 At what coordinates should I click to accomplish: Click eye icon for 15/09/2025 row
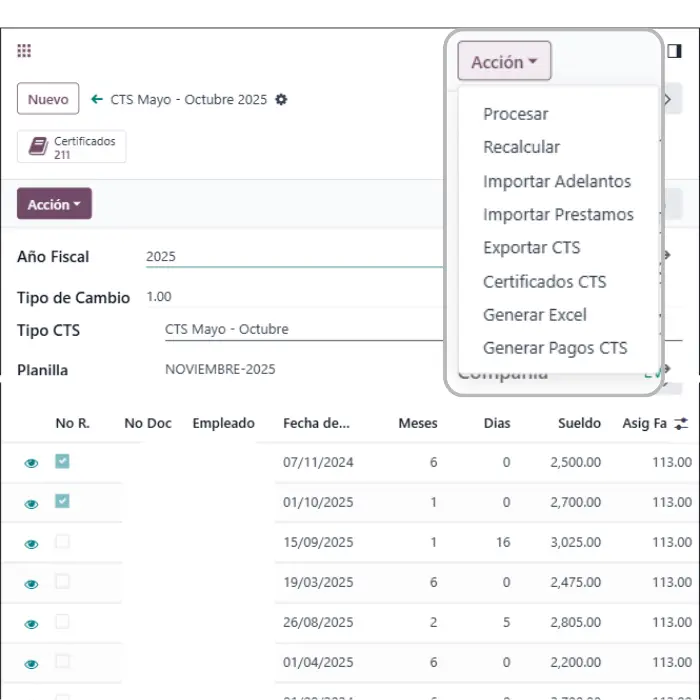31,543
